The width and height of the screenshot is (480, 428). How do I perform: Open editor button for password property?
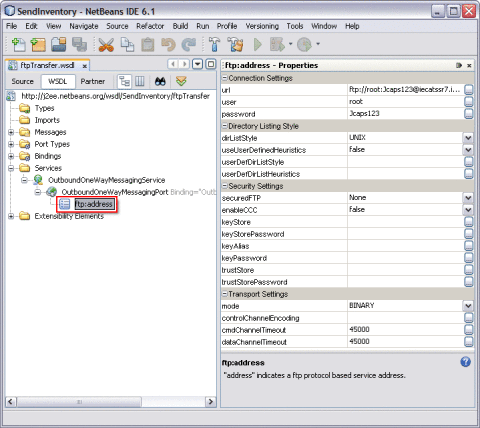pyautogui.click(x=468, y=114)
